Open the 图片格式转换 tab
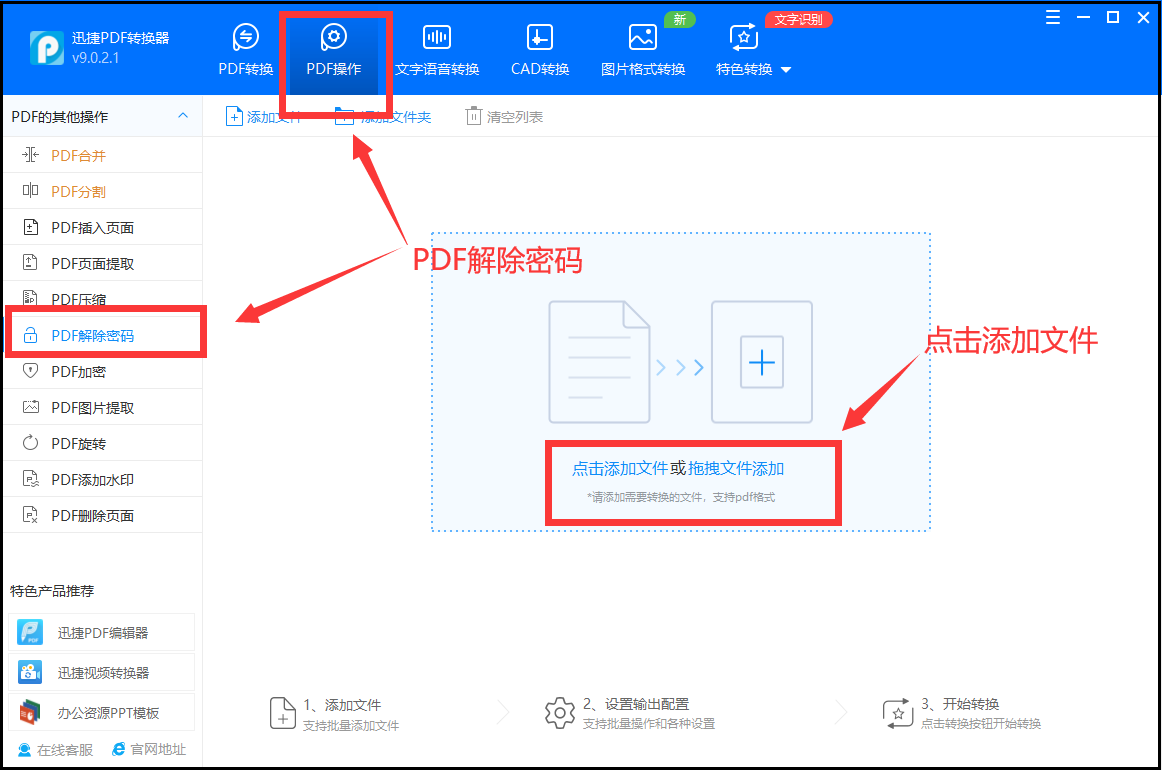Screen dimensions: 1162x770 click(x=643, y=50)
